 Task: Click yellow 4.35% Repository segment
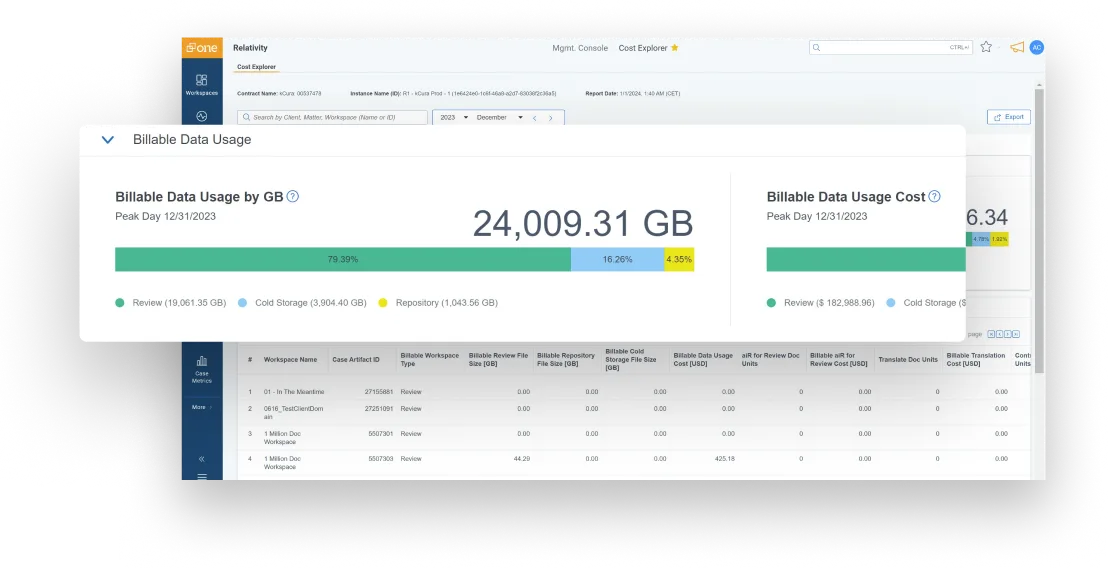(679, 259)
